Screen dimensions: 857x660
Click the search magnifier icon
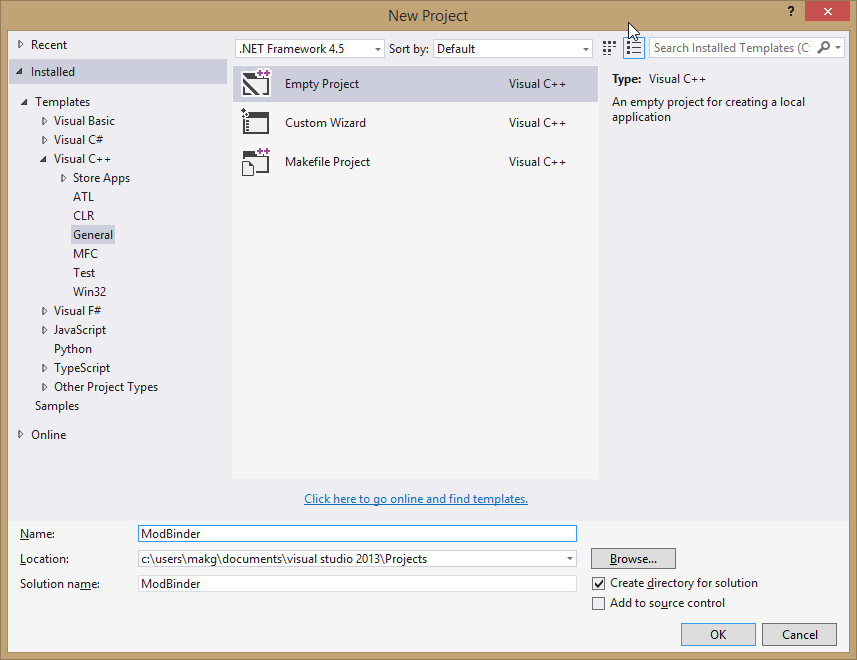824,48
